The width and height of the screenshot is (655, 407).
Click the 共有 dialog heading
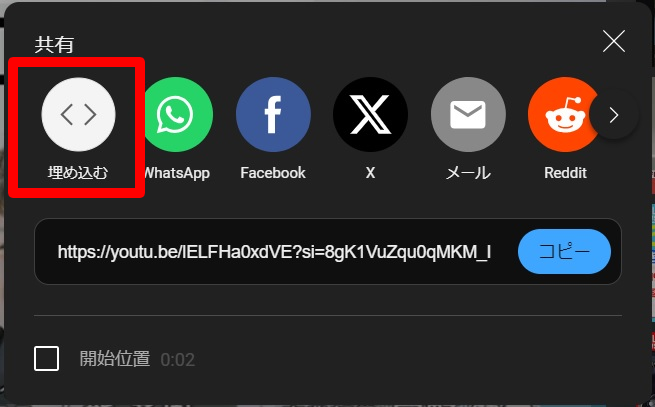pos(54,44)
